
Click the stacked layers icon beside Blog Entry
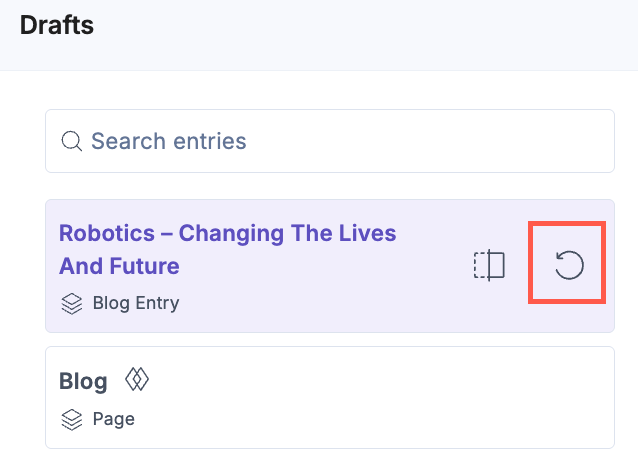click(72, 302)
